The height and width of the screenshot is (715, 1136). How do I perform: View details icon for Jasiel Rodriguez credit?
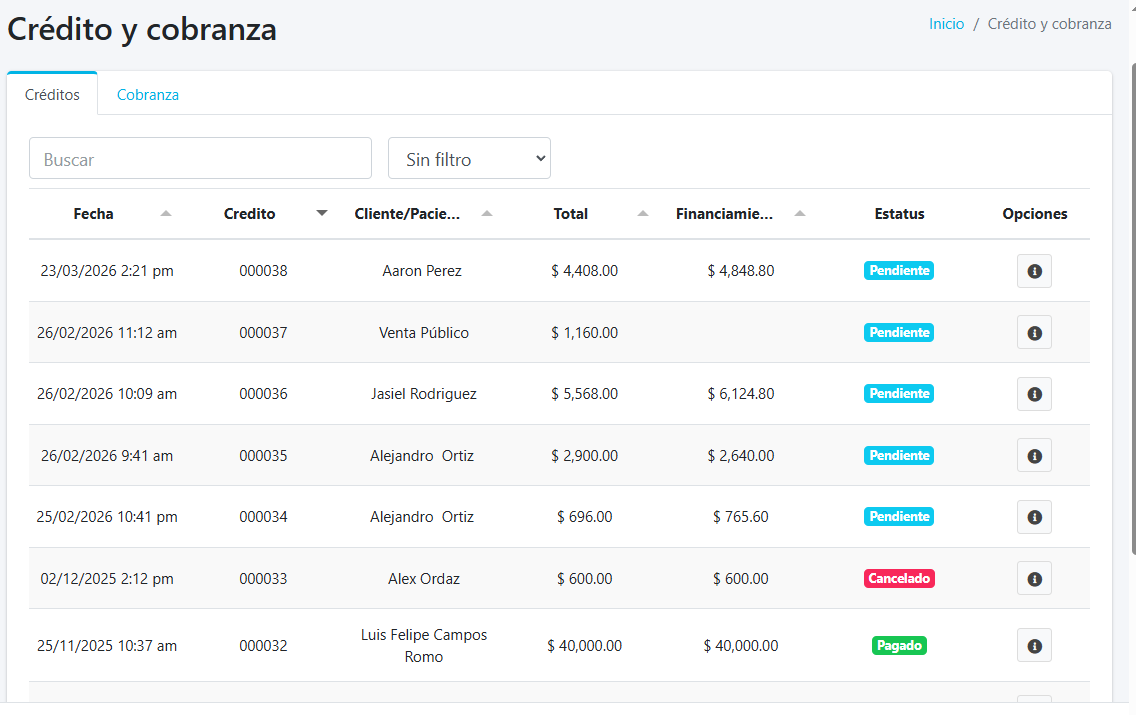(x=1034, y=394)
